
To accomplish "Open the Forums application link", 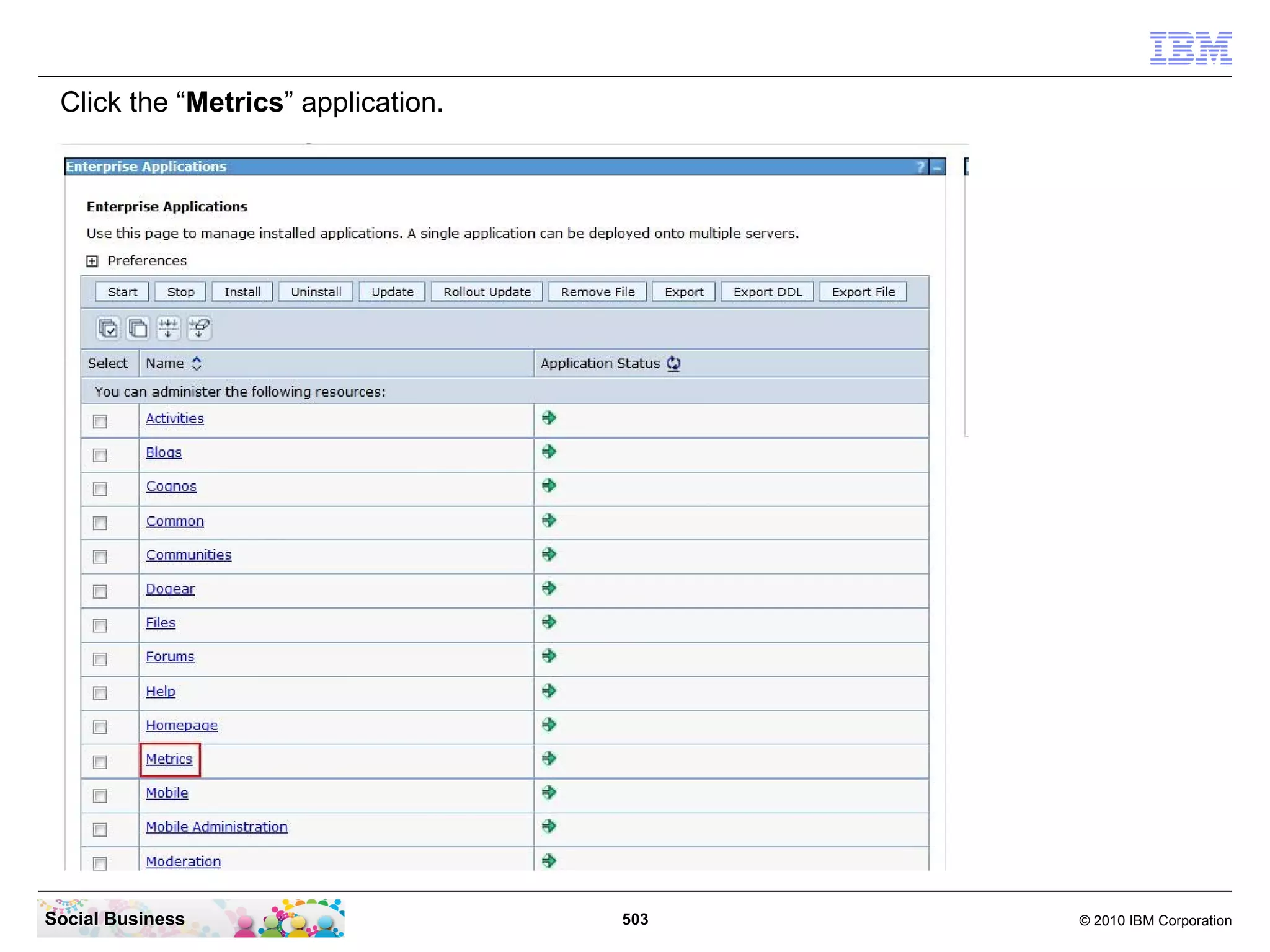I will coord(170,657).
